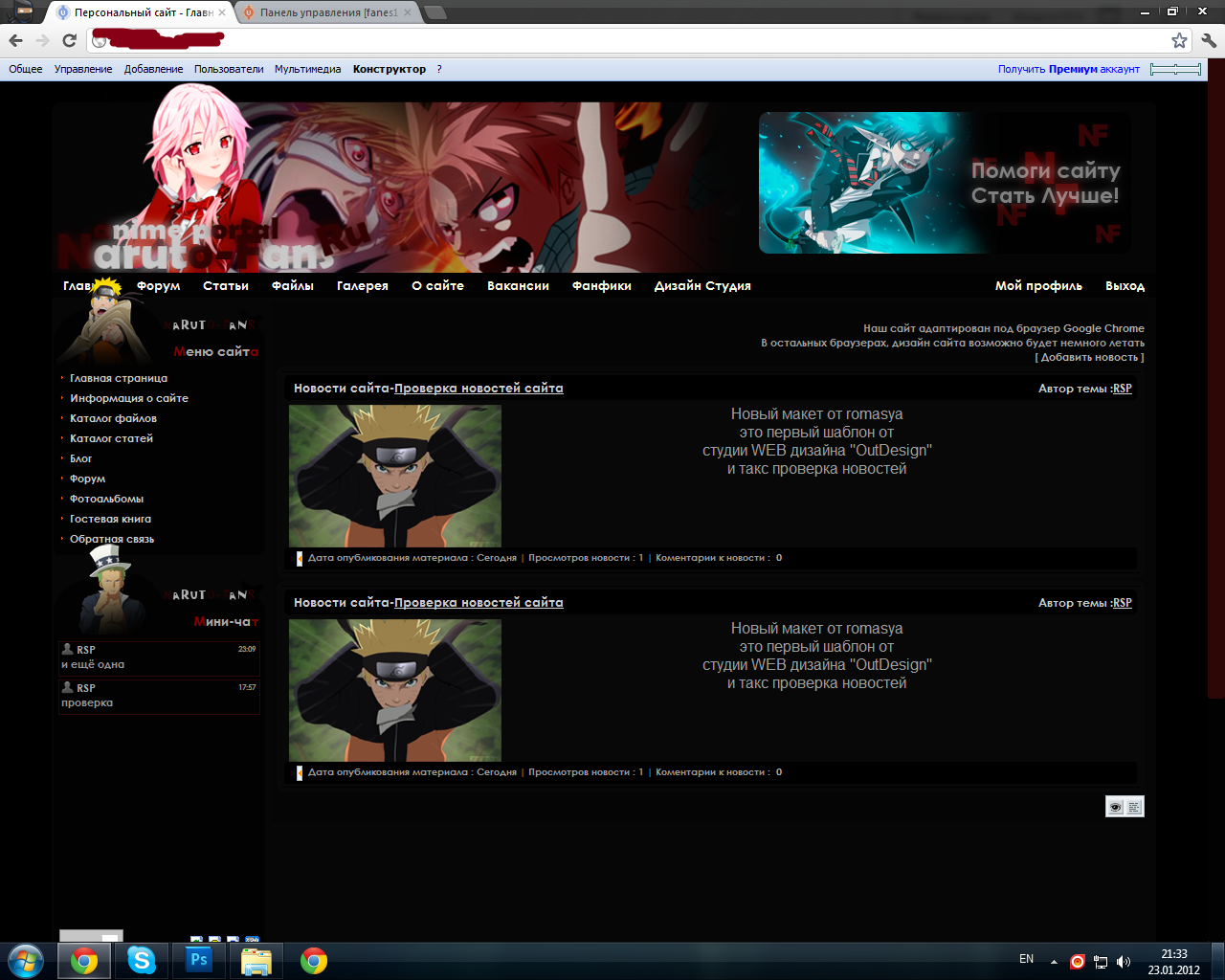Open 'Каталог статей' sidebar link
This screenshot has width=1225, height=980.
tap(111, 438)
